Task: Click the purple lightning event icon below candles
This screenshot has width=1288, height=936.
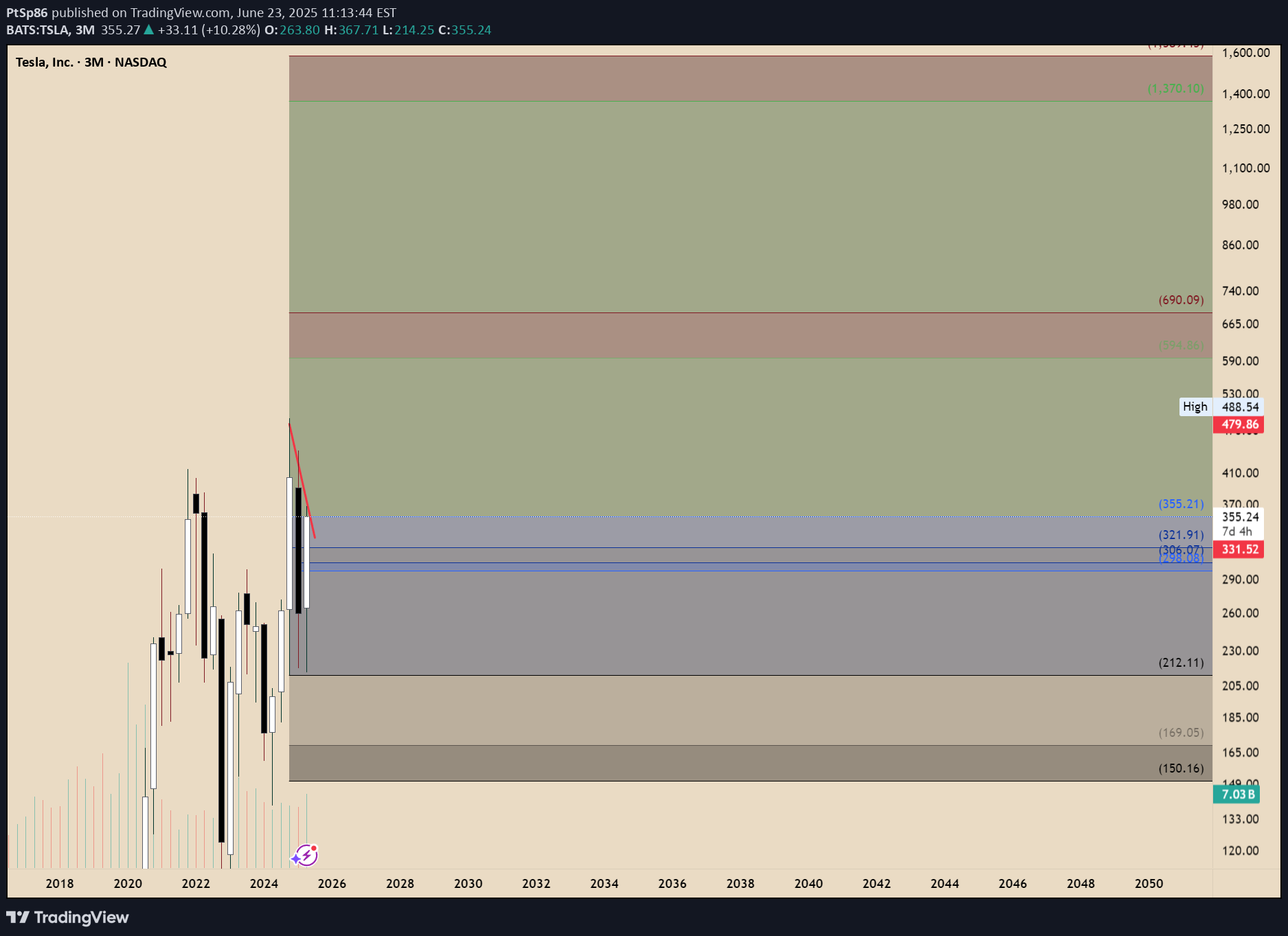Action: [305, 855]
